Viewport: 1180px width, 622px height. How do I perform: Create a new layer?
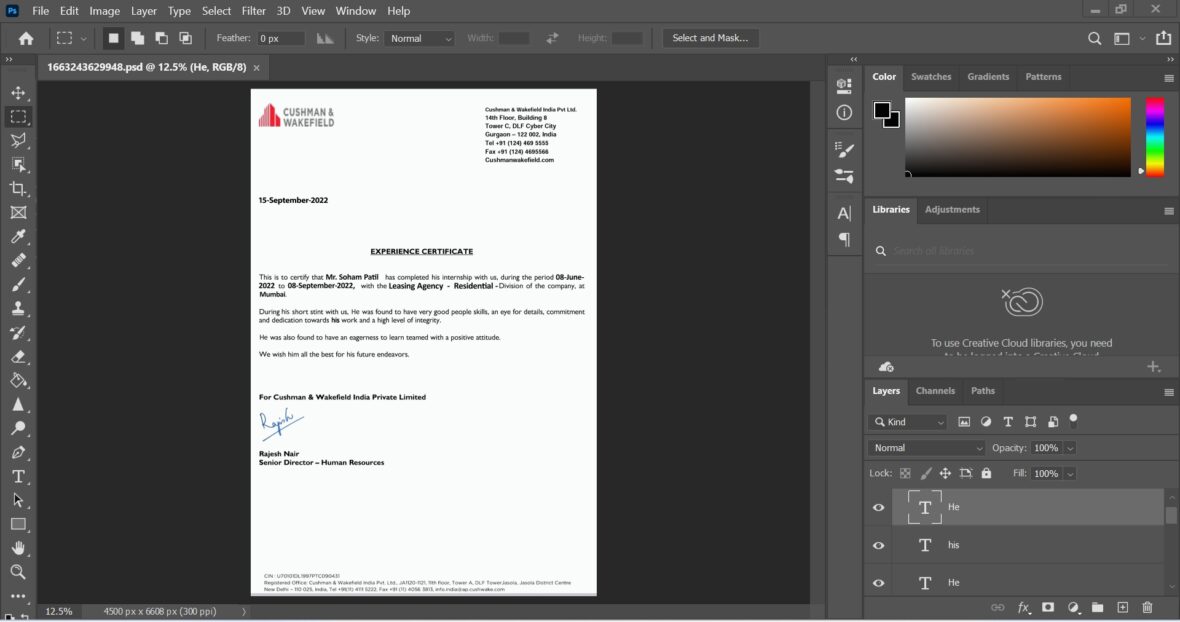(1122, 607)
